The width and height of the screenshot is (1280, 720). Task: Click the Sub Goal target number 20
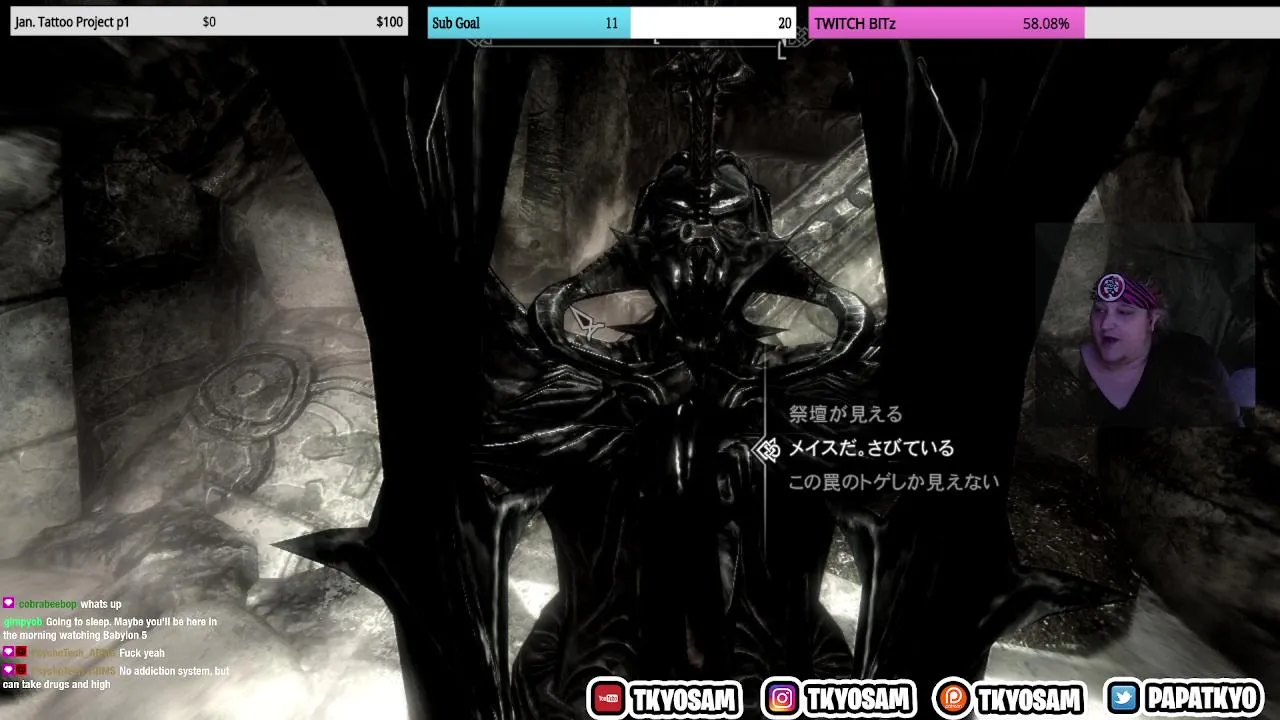tap(784, 23)
